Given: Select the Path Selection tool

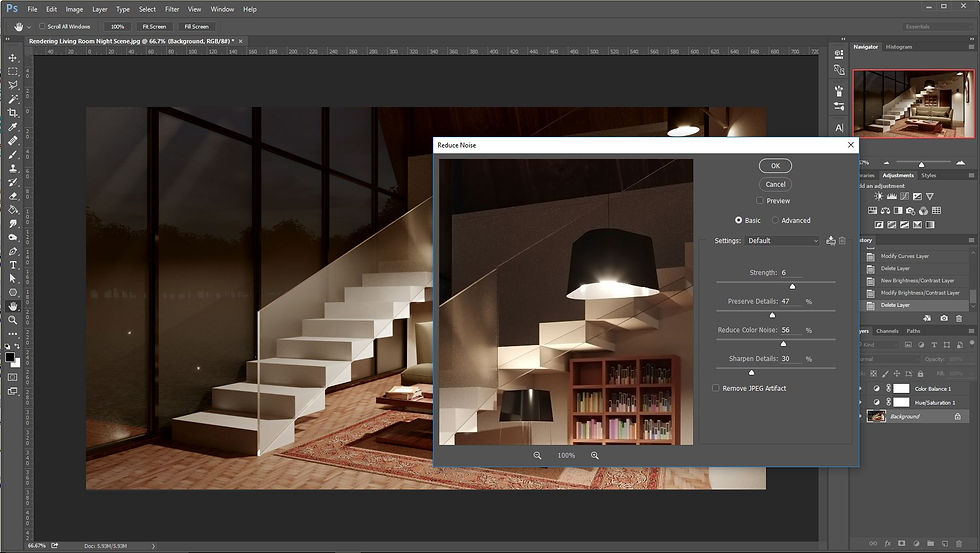Looking at the screenshot, I should [12, 279].
